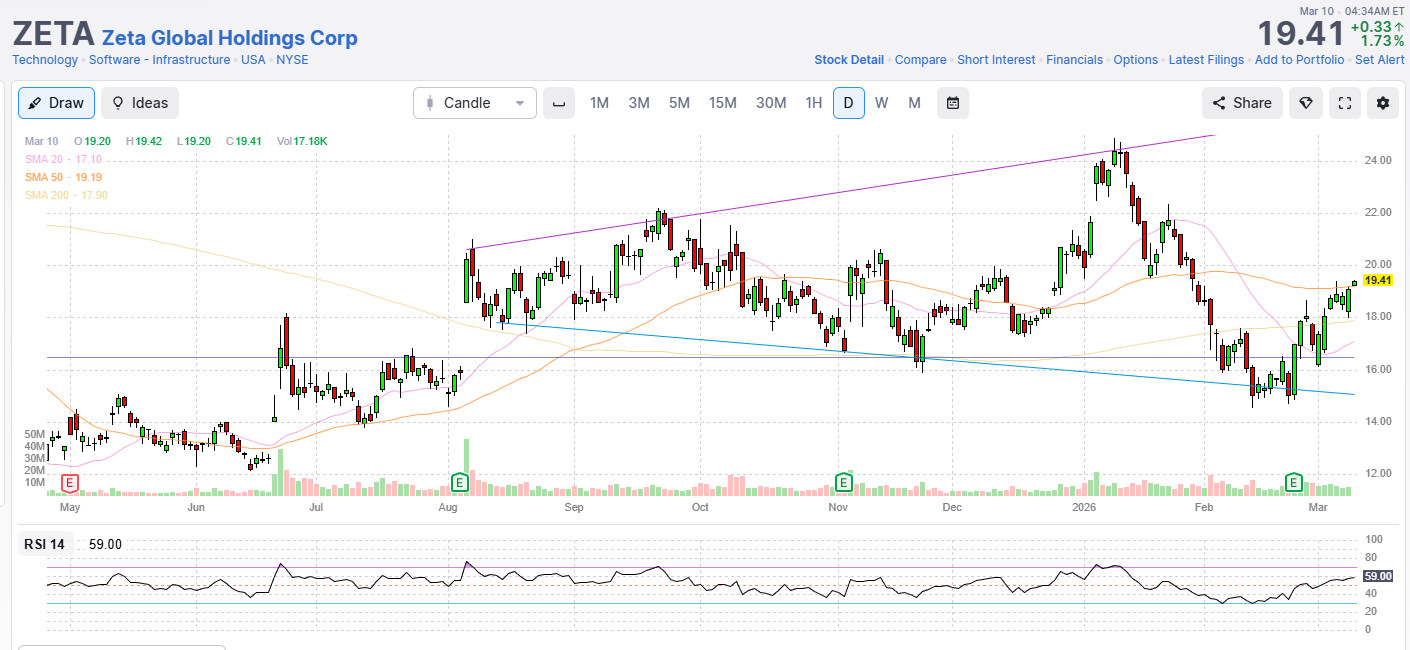Open the Short Interest link
Screen dimensions: 1410x650
pyautogui.click(x=996, y=60)
